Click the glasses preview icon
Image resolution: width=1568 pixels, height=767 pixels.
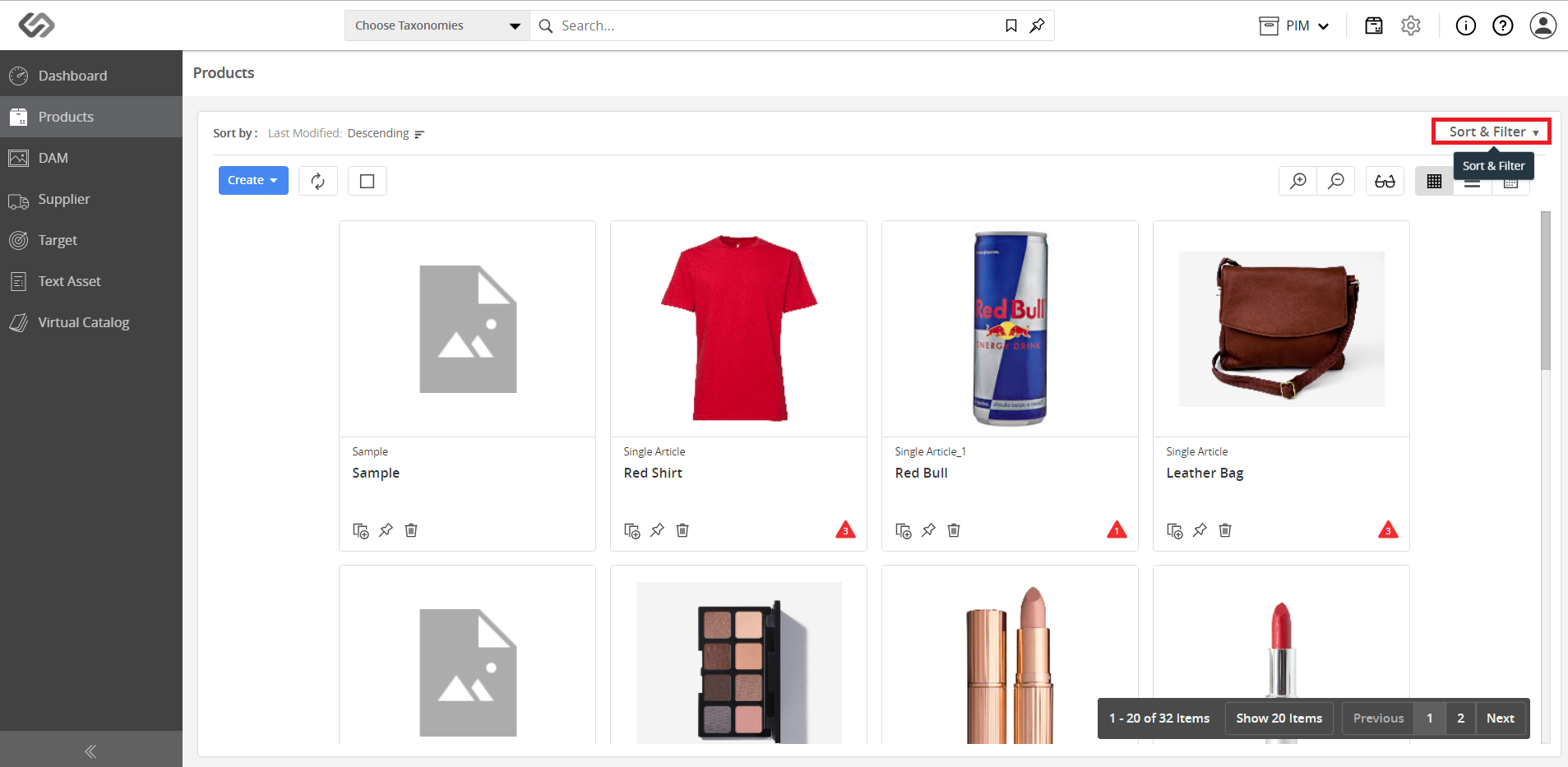tap(1385, 181)
